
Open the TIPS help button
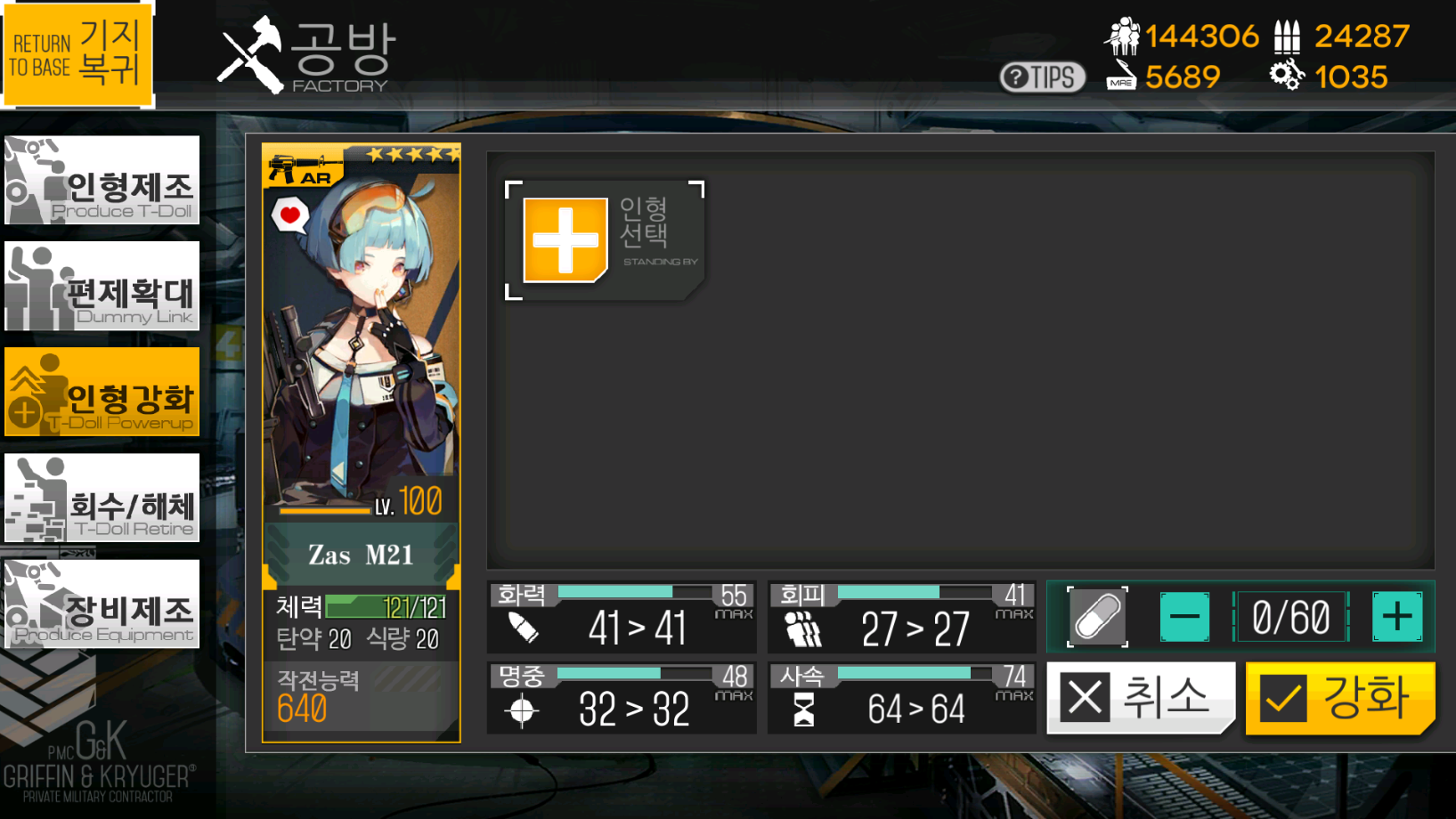tap(1042, 77)
